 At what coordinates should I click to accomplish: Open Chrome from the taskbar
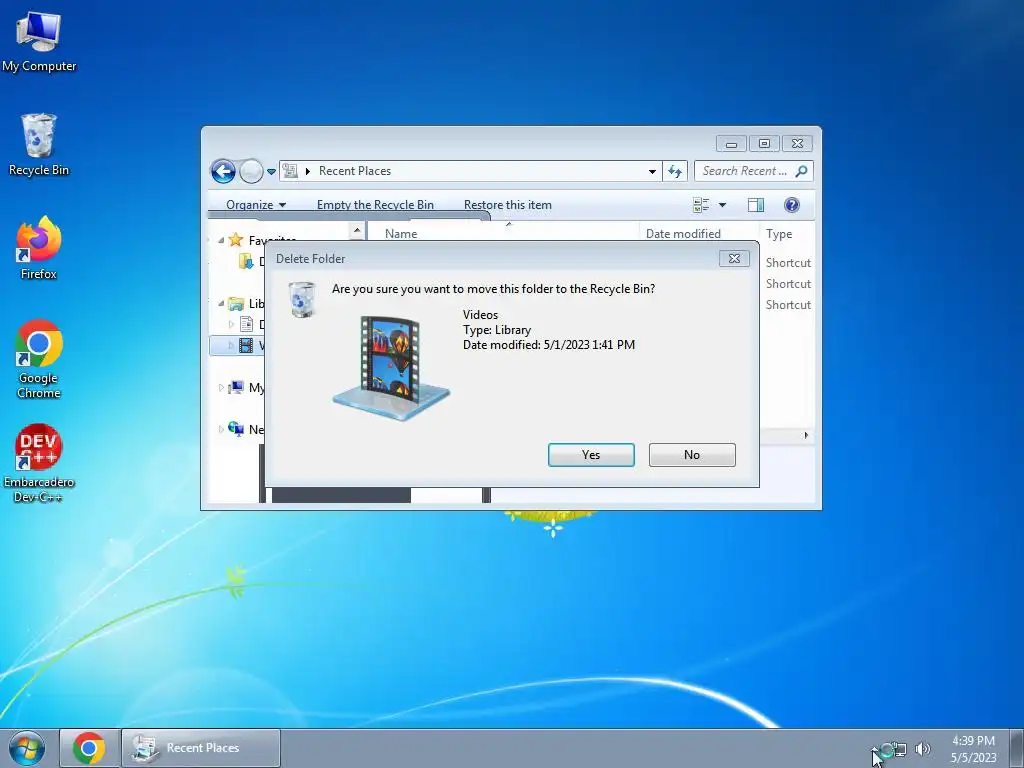tap(89, 748)
